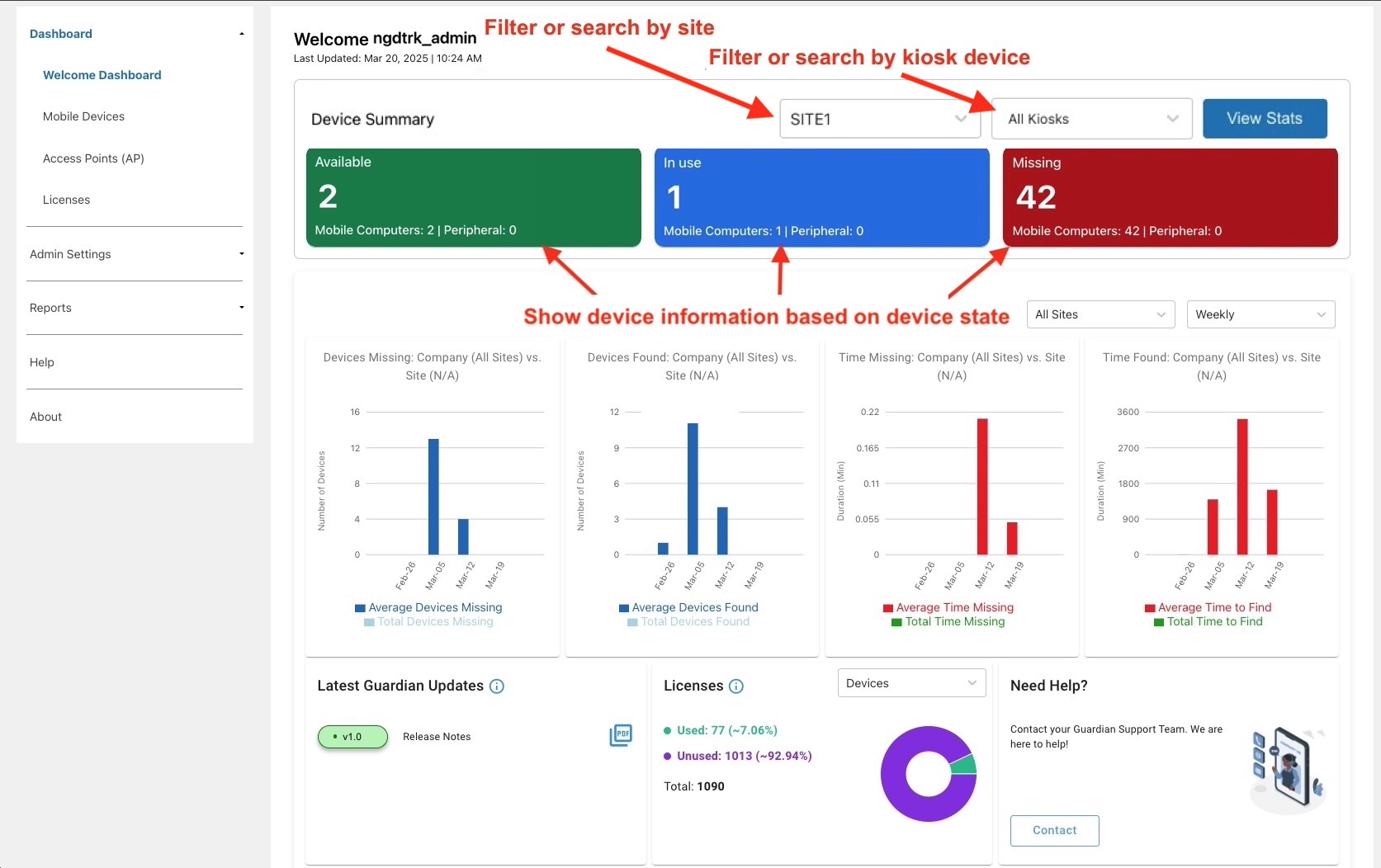Image resolution: width=1381 pixels, height=868 pixels.
Task: Toggle Total Time Missing legend entry
Action: click(x=948, y=622)
